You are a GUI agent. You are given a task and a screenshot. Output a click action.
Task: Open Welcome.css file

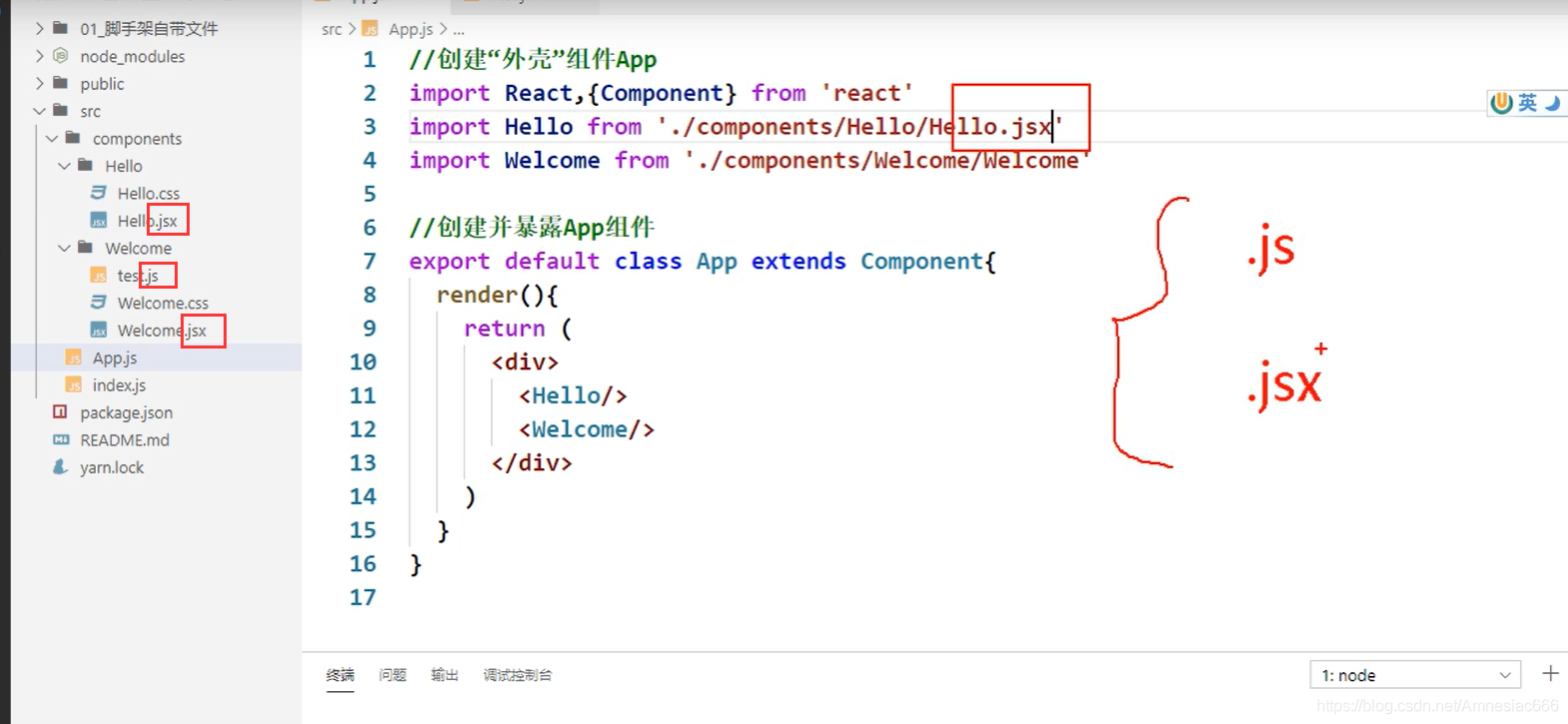pos(163,303)
